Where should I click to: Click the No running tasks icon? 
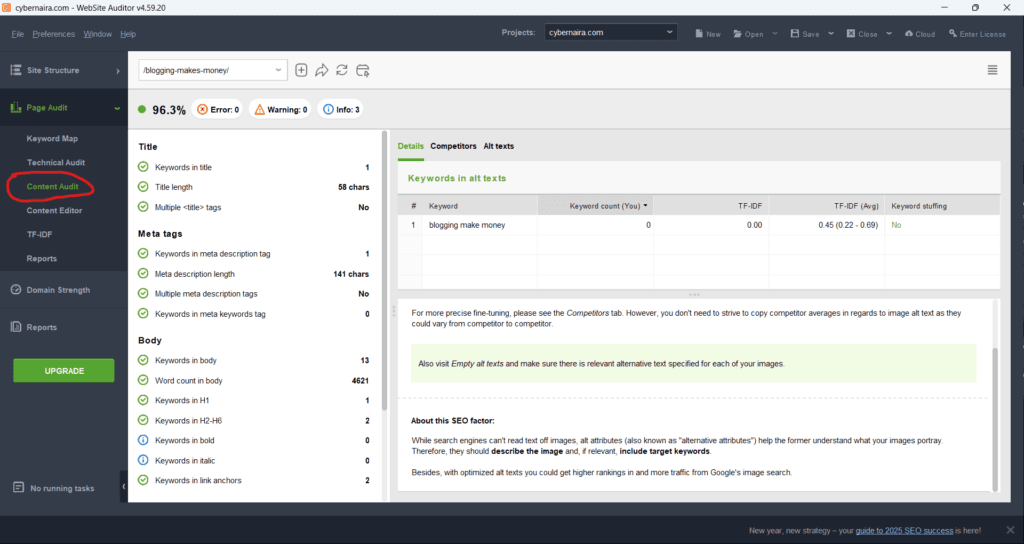pos(18,487)
